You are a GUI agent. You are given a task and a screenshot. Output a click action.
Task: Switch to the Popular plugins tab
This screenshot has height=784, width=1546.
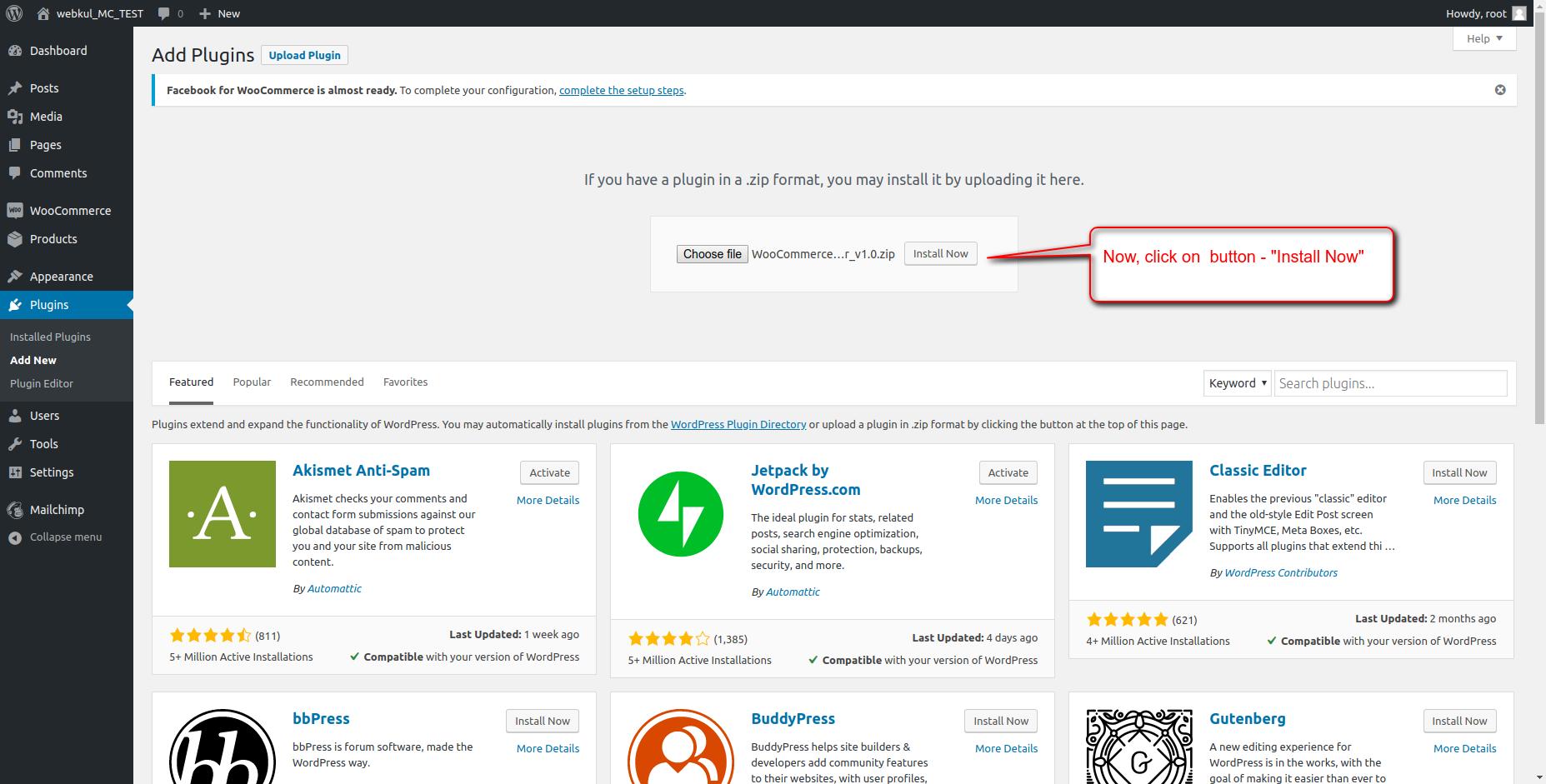pyautogui.click(x=252, y=382)
